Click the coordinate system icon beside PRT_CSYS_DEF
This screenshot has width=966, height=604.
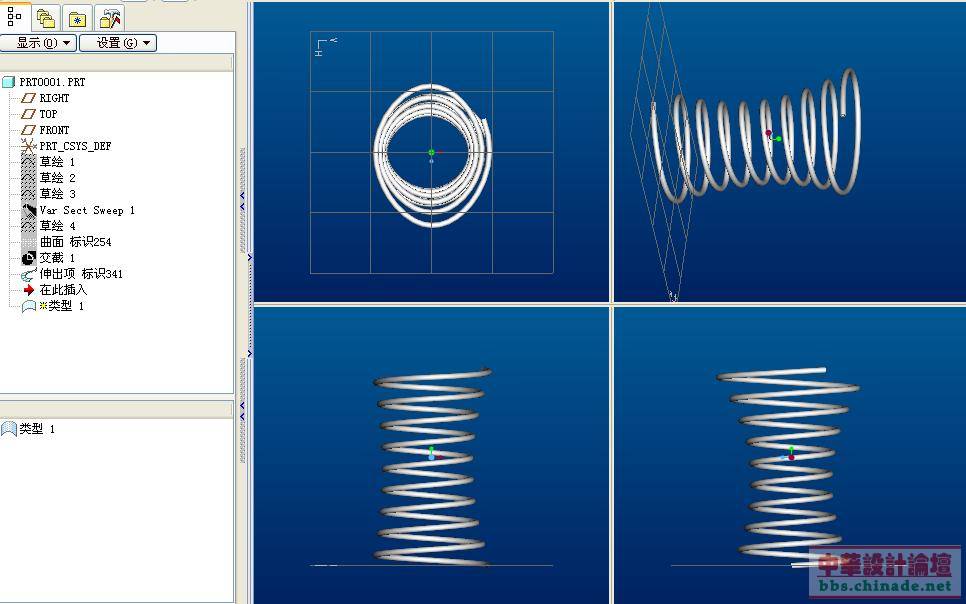[x=28, y=146]
